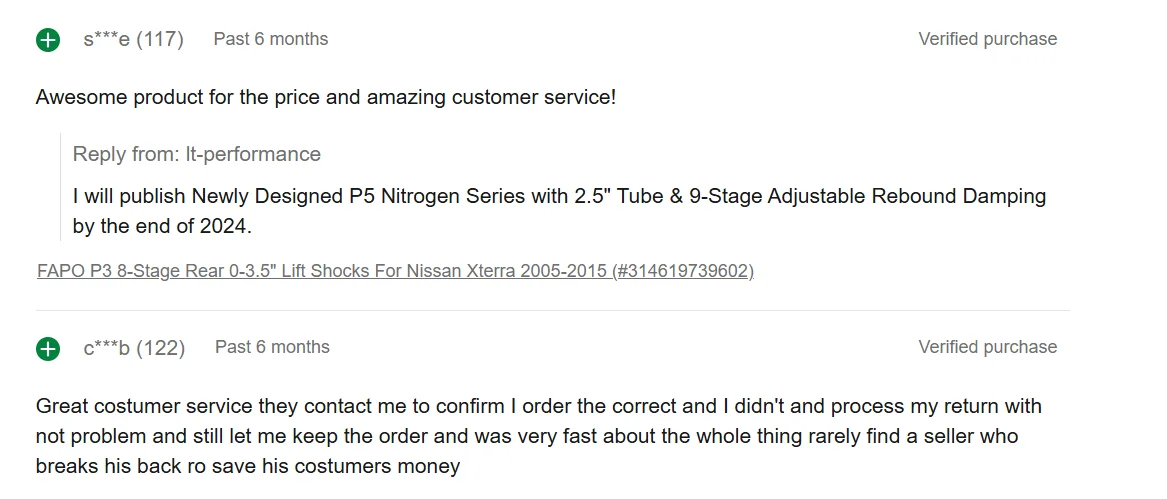This screenshot has width=1167, height=499.
Task: Click the "by the end of 2024." reply line
Action: coord(163,226)
